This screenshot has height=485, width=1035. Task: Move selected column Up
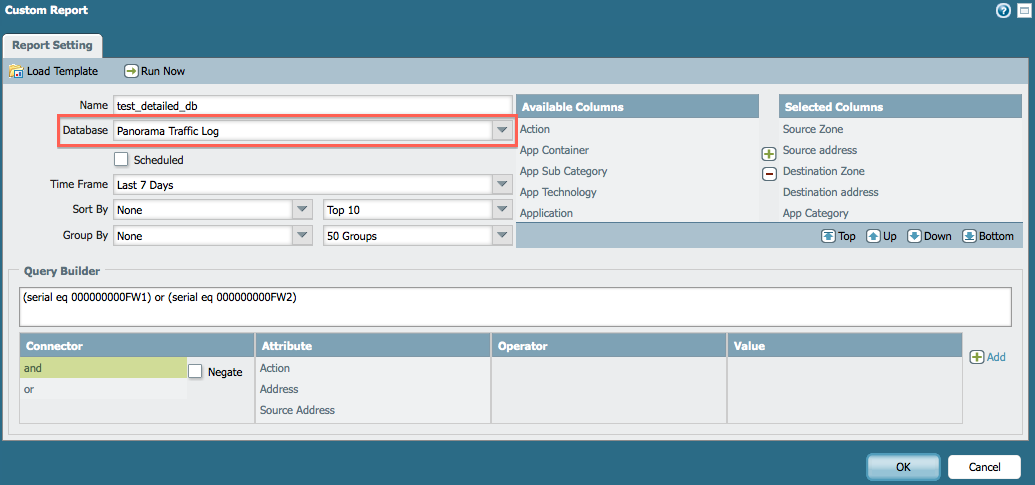(882, 236)
